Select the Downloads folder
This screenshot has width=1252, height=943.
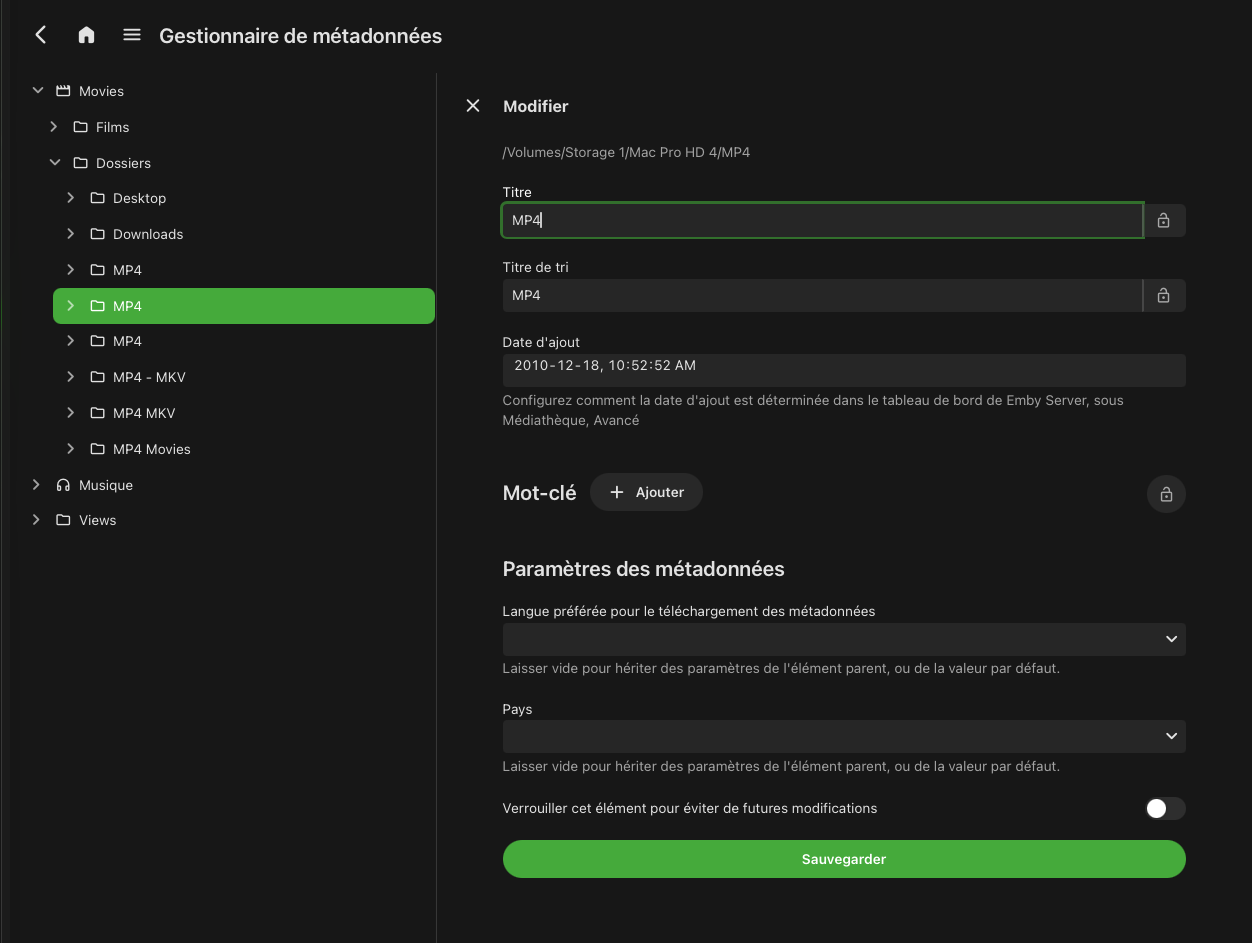(148, 234)
